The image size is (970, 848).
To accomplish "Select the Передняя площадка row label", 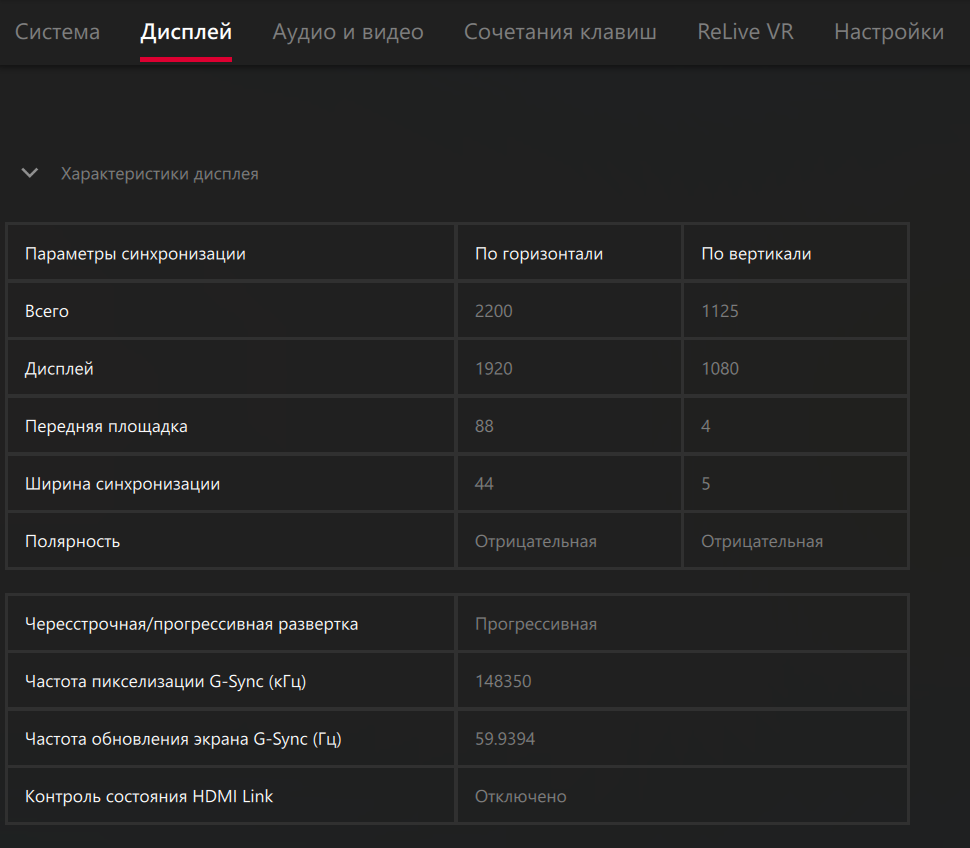I will pos(106,426).
